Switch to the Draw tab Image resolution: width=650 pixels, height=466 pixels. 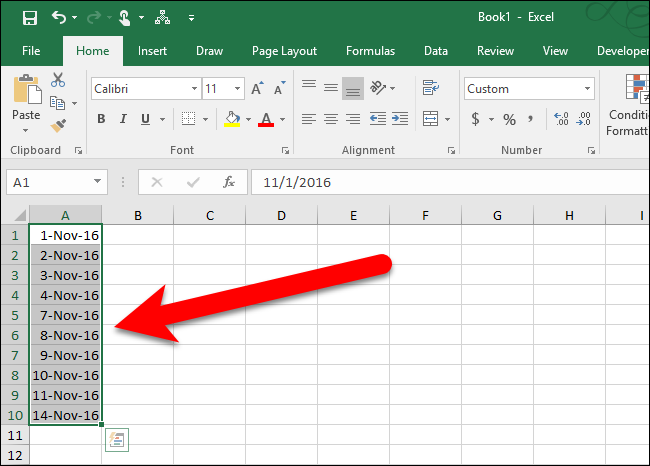(x=209, y=51)
